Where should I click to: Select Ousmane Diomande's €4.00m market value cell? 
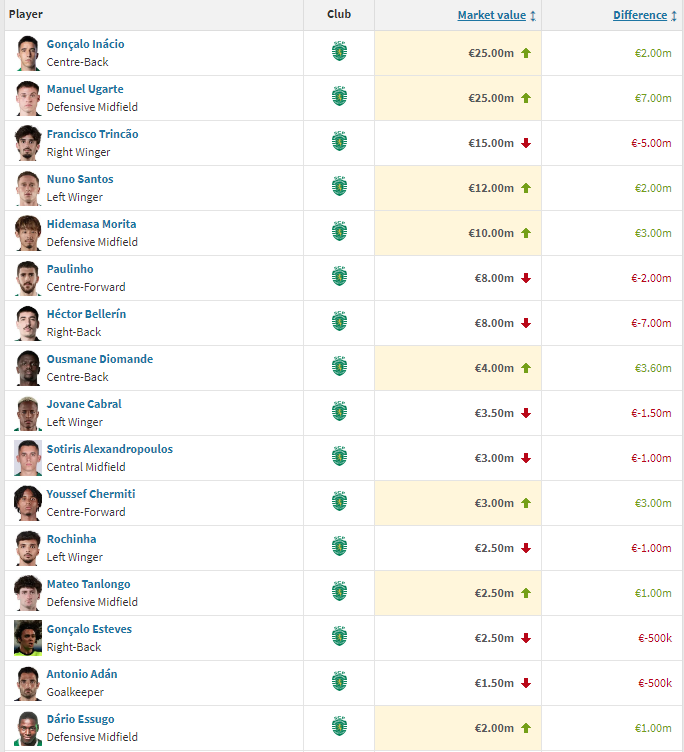[458, 368]
